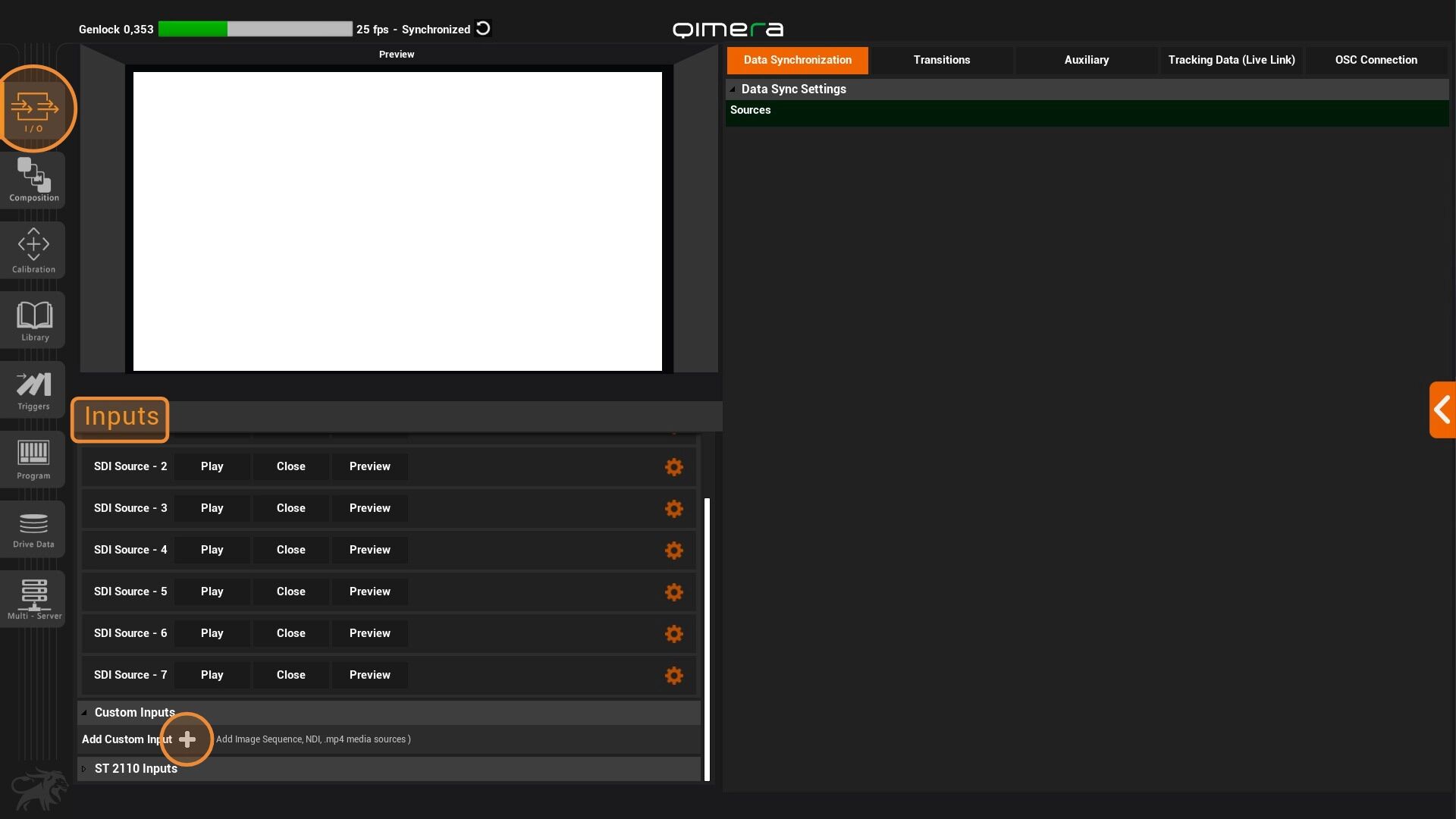Open the I/O panel icon
This screenshot has width=1456, height=819.
point(34,108)
